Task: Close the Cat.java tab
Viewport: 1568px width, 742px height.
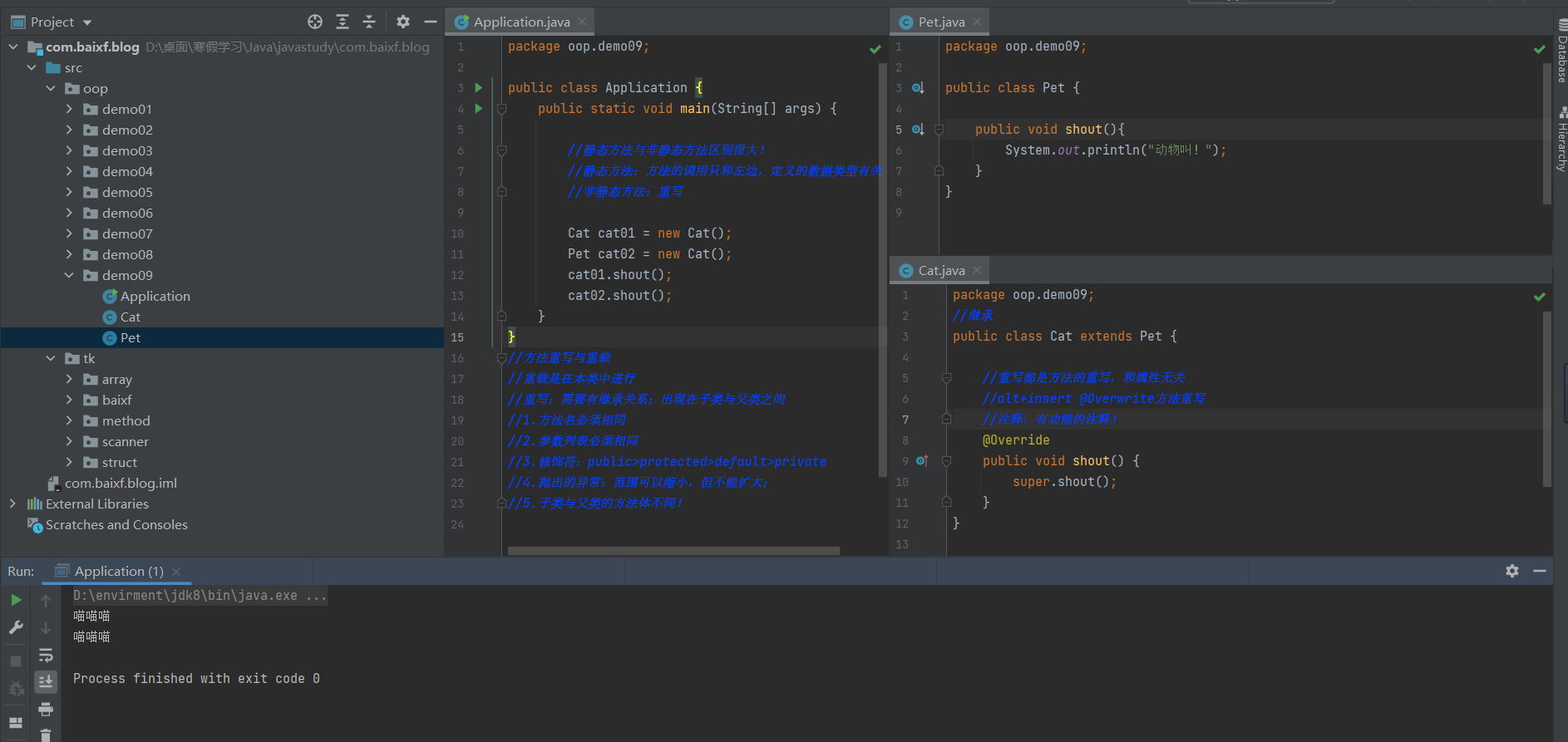Action: (977, 271)
